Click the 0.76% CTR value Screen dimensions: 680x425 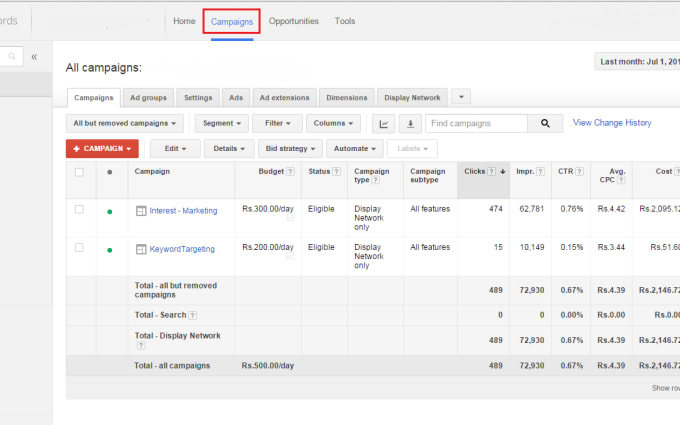[572, 209]
